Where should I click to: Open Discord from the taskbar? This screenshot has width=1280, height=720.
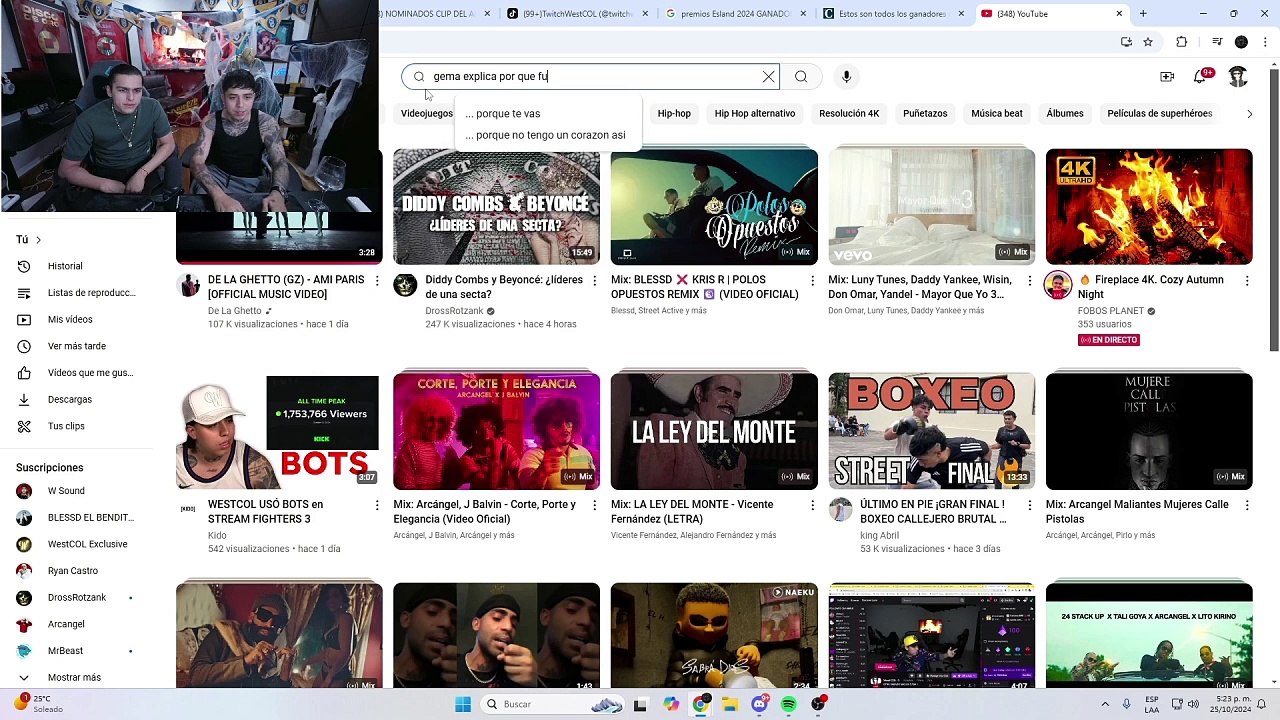point(760,704)
